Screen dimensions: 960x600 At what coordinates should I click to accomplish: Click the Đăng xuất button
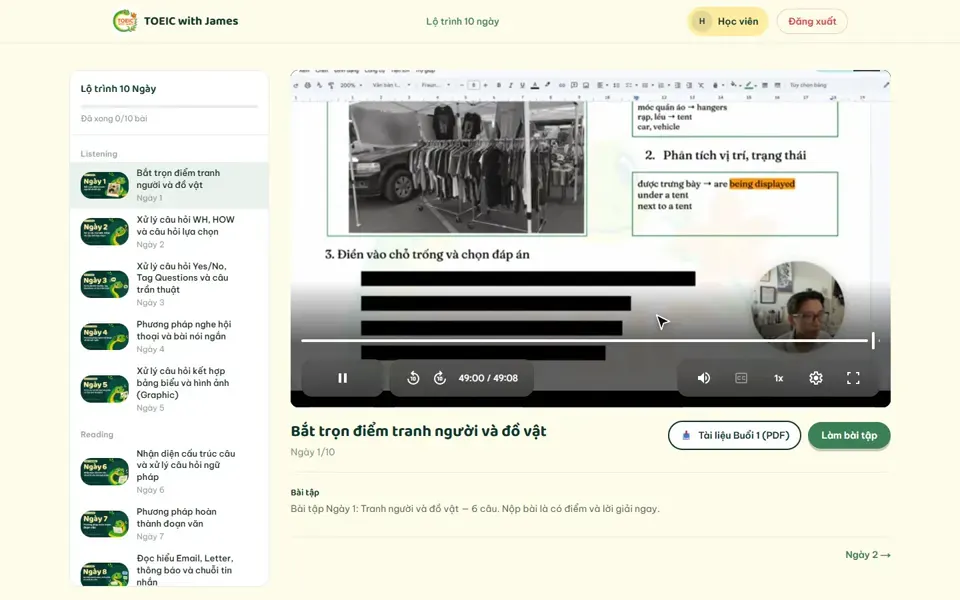coord(812,21)
